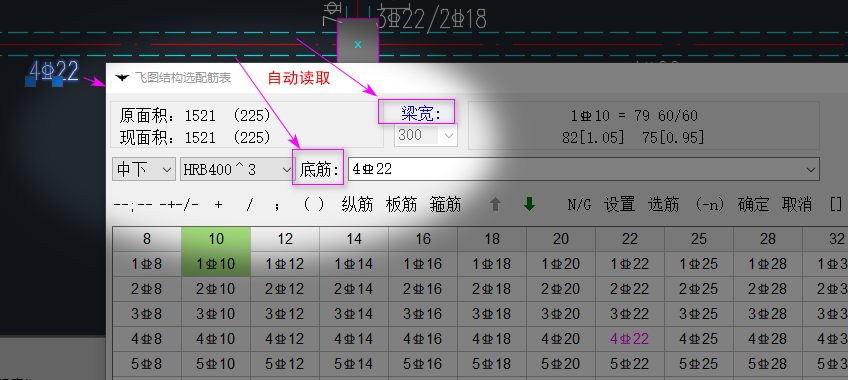
Task: Click the -+-/- button
Action: tap(178, 205)
